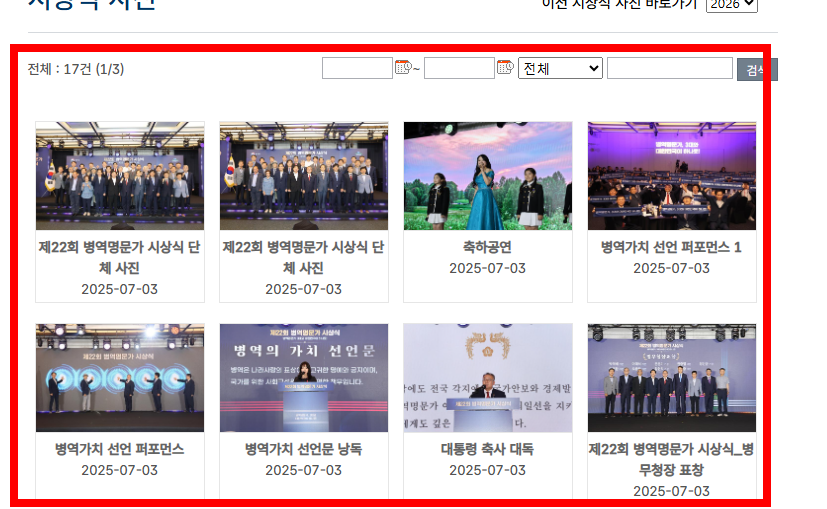Focus the start date input field
The image size is (827, 509).
pyautogui.click(x=357, y=68)
